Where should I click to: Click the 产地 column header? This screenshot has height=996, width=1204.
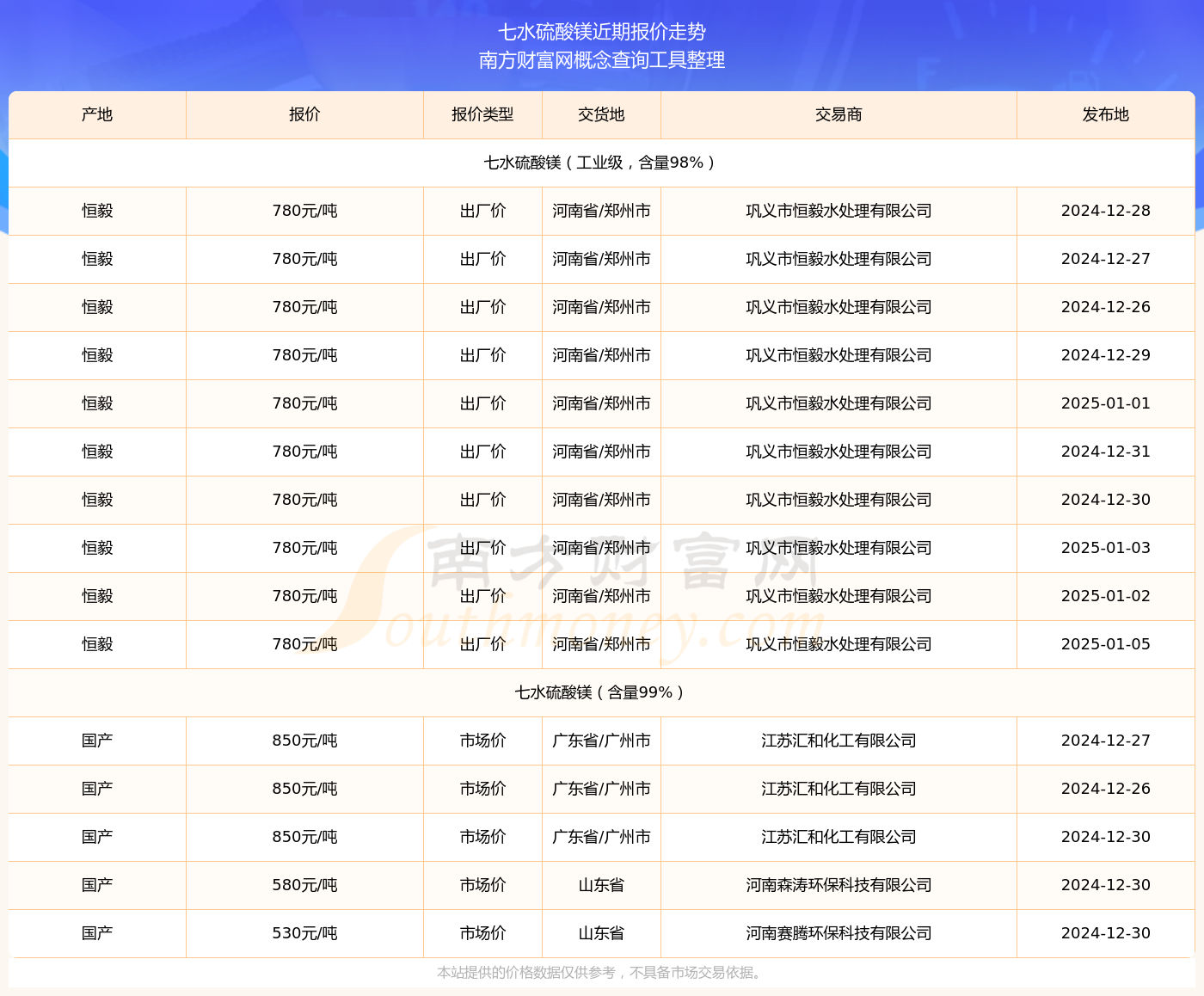click(97, 114)
